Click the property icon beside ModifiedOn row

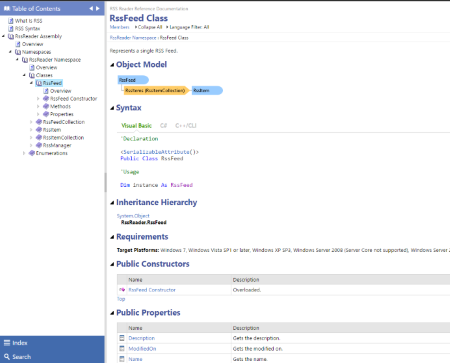[x=122, y=349]
